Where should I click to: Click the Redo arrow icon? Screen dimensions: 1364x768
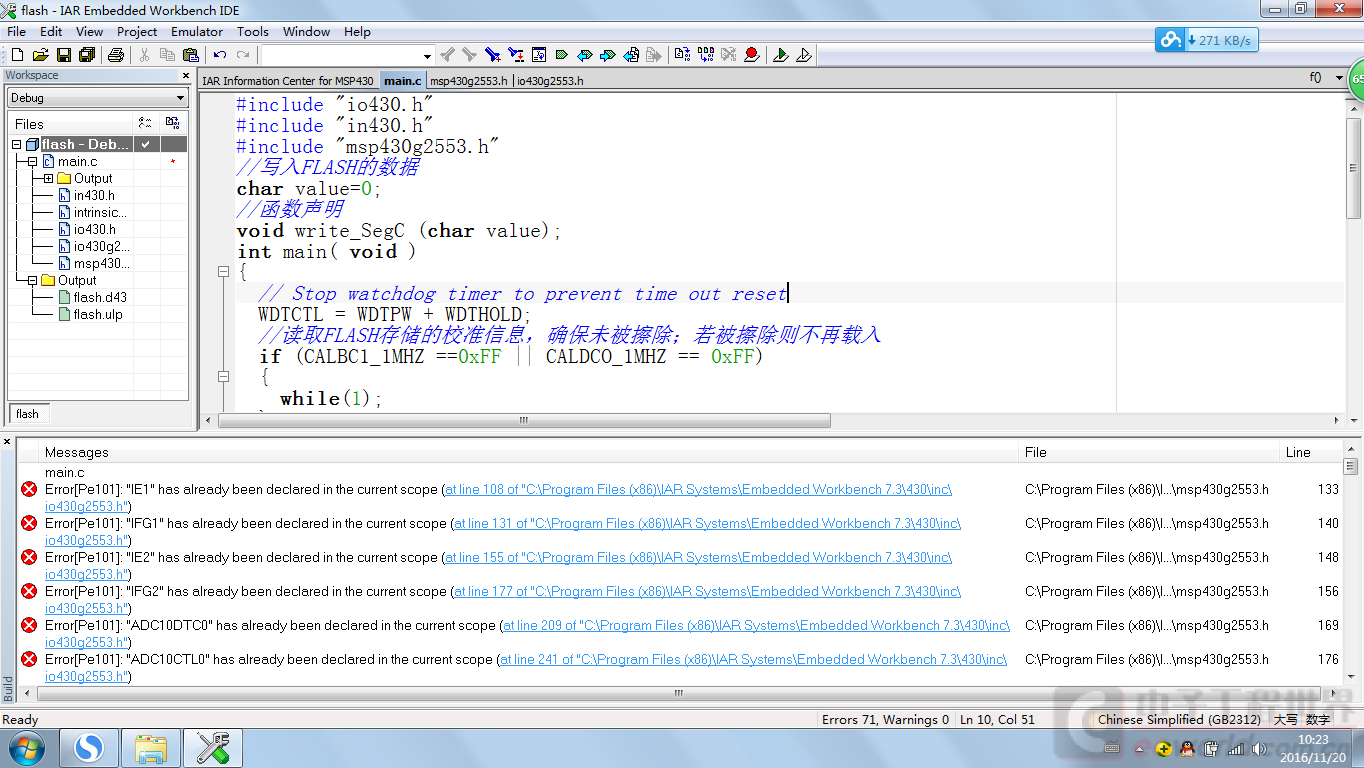243,55
